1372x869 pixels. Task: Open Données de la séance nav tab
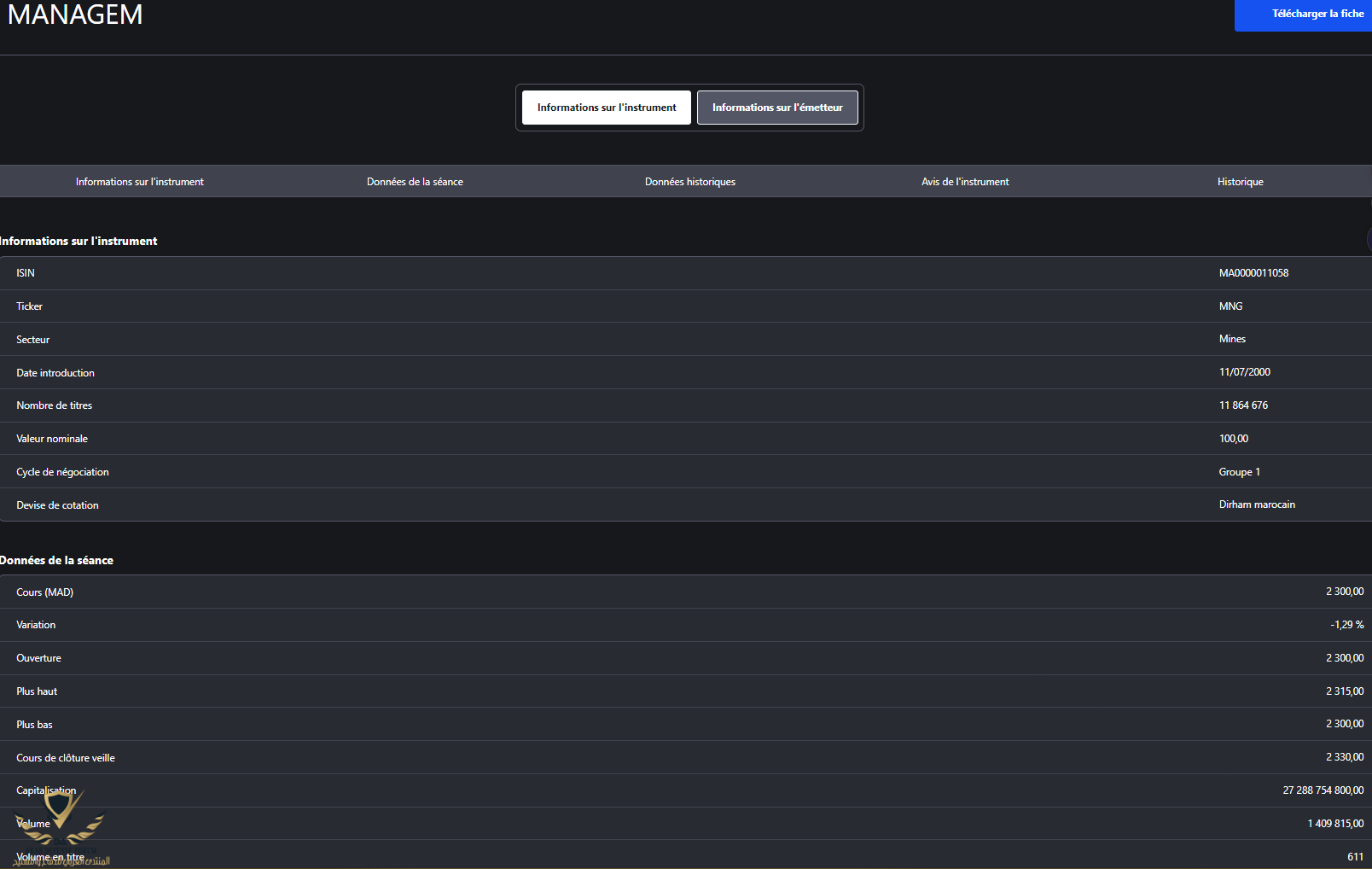(x=415, y=182)
